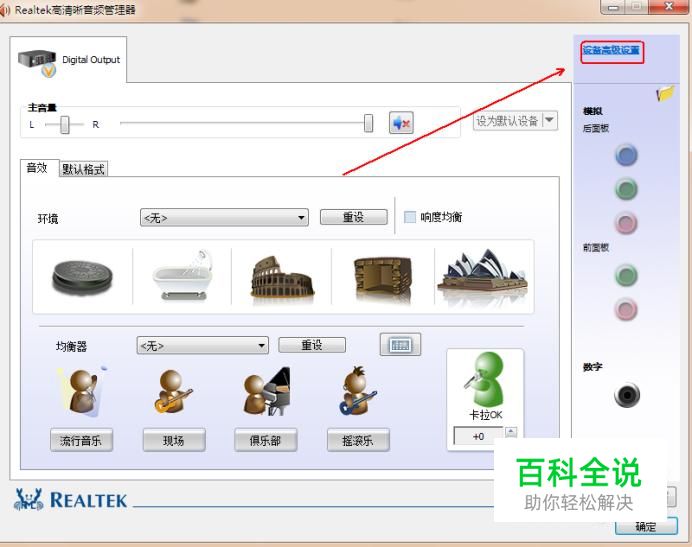Click the black digital output jack

click(626, 395)
